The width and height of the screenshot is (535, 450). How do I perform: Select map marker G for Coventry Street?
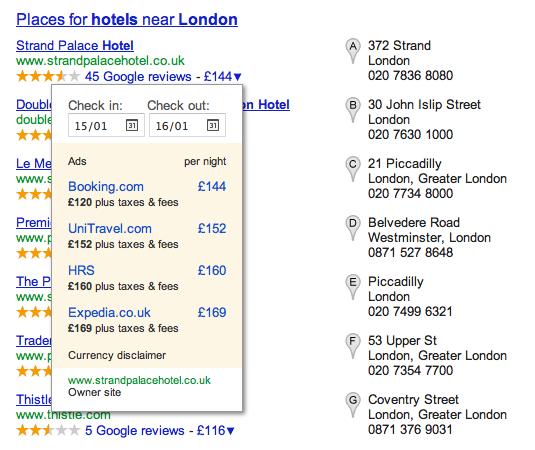click(x=353, y=405)
